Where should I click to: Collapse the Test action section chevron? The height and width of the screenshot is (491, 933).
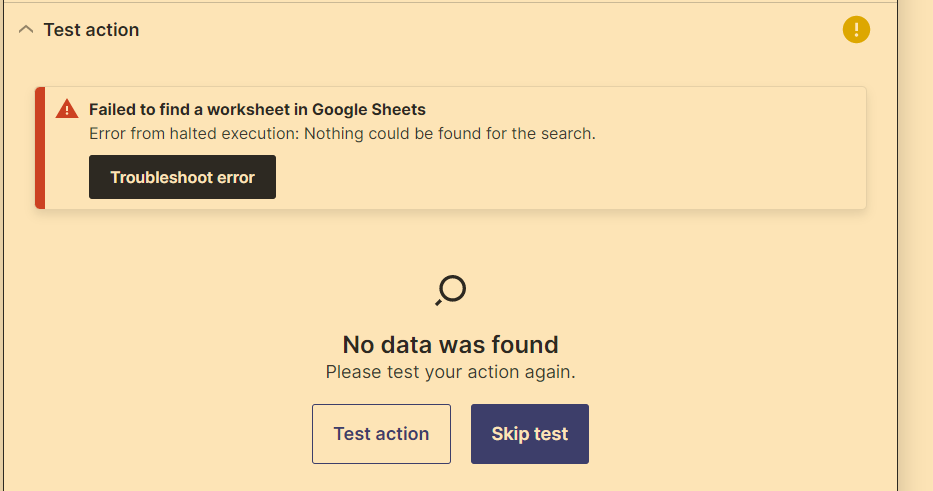tap(26, 29)
